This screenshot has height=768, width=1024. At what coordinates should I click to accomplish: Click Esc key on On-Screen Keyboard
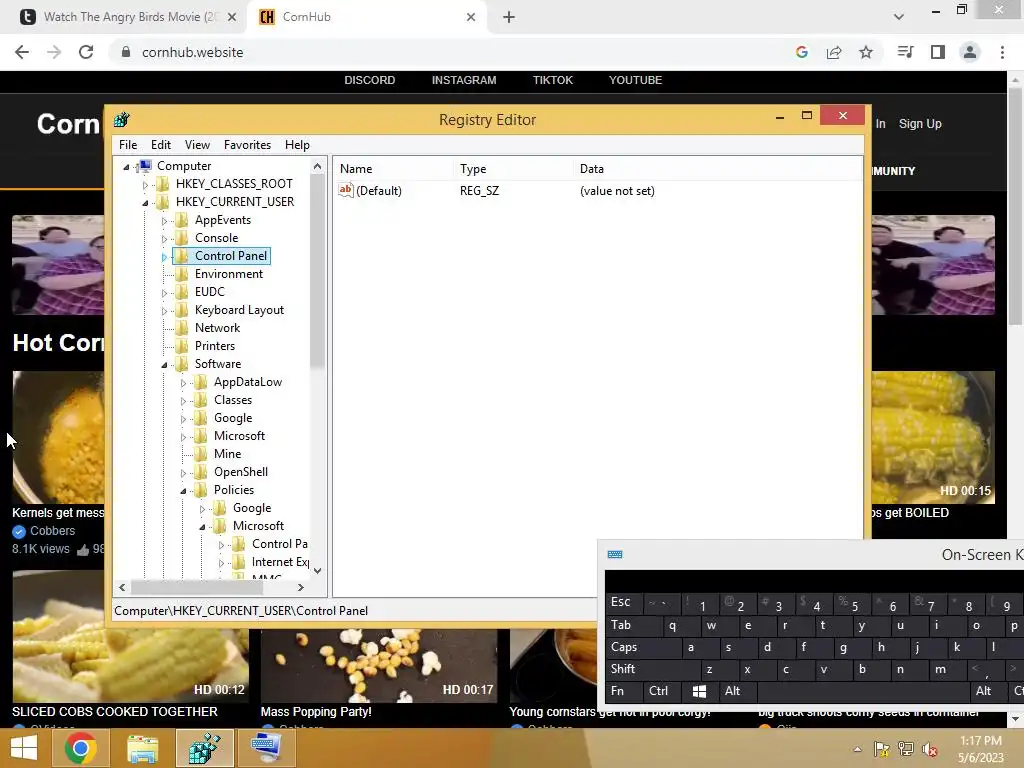click(x=621, y=602)
